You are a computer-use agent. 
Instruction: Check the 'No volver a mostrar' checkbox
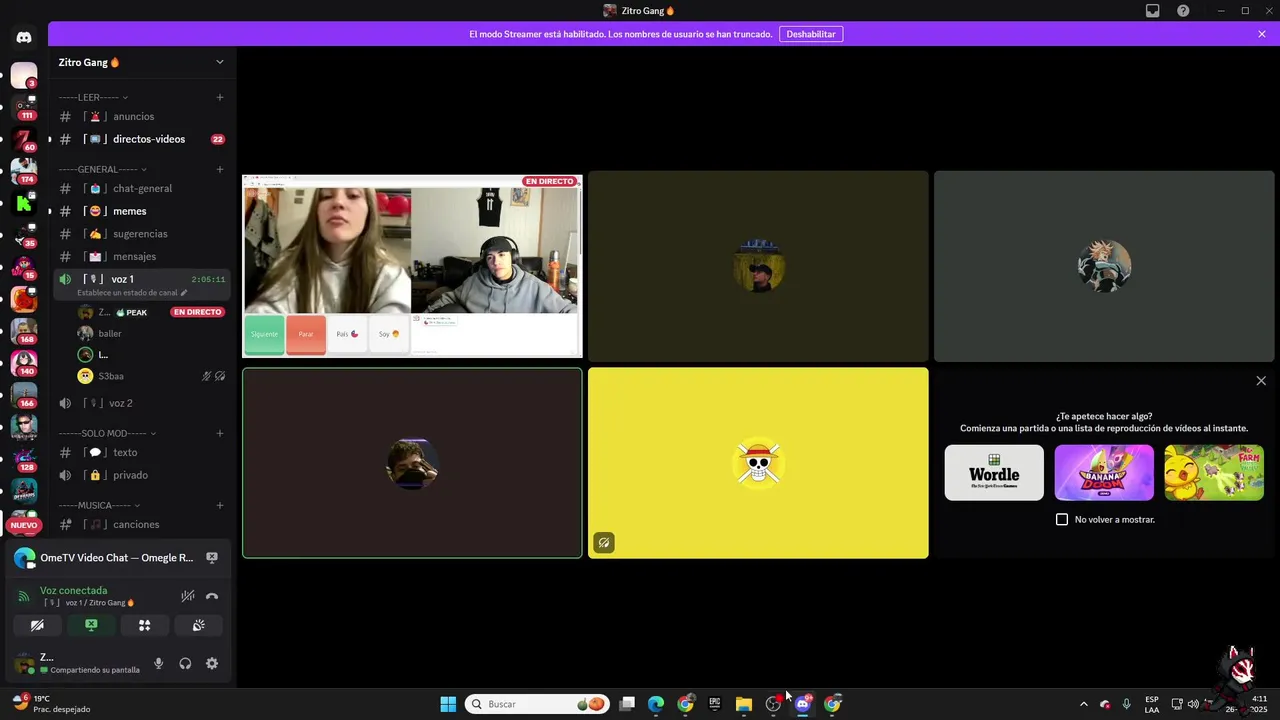point(1062,520)
